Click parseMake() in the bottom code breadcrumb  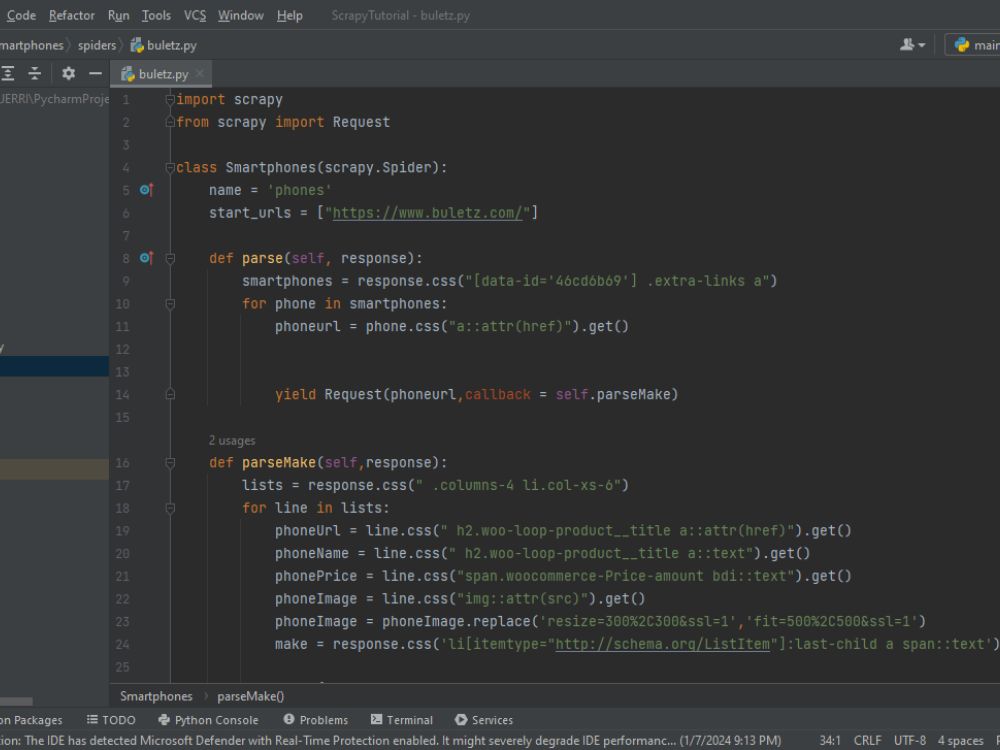pyautogui.click(x=251, y=696)
